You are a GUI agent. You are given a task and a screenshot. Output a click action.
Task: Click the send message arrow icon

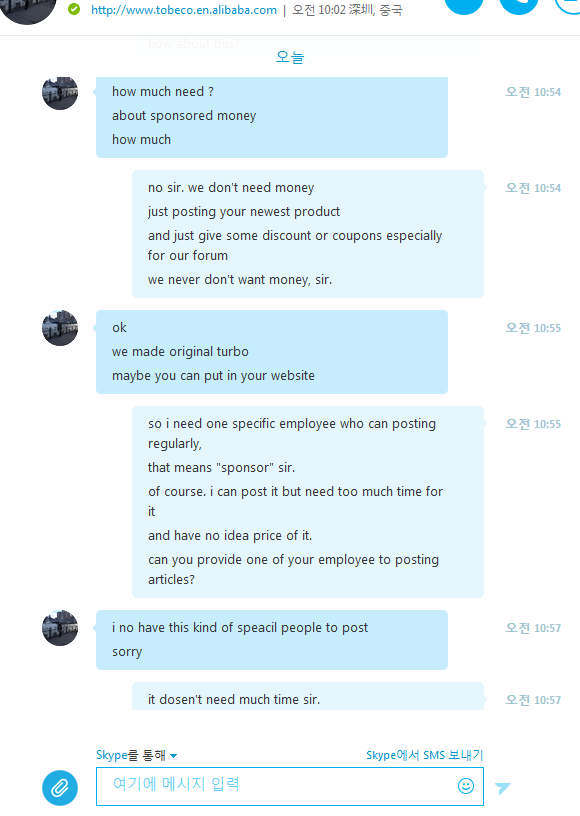click(502, 788)
